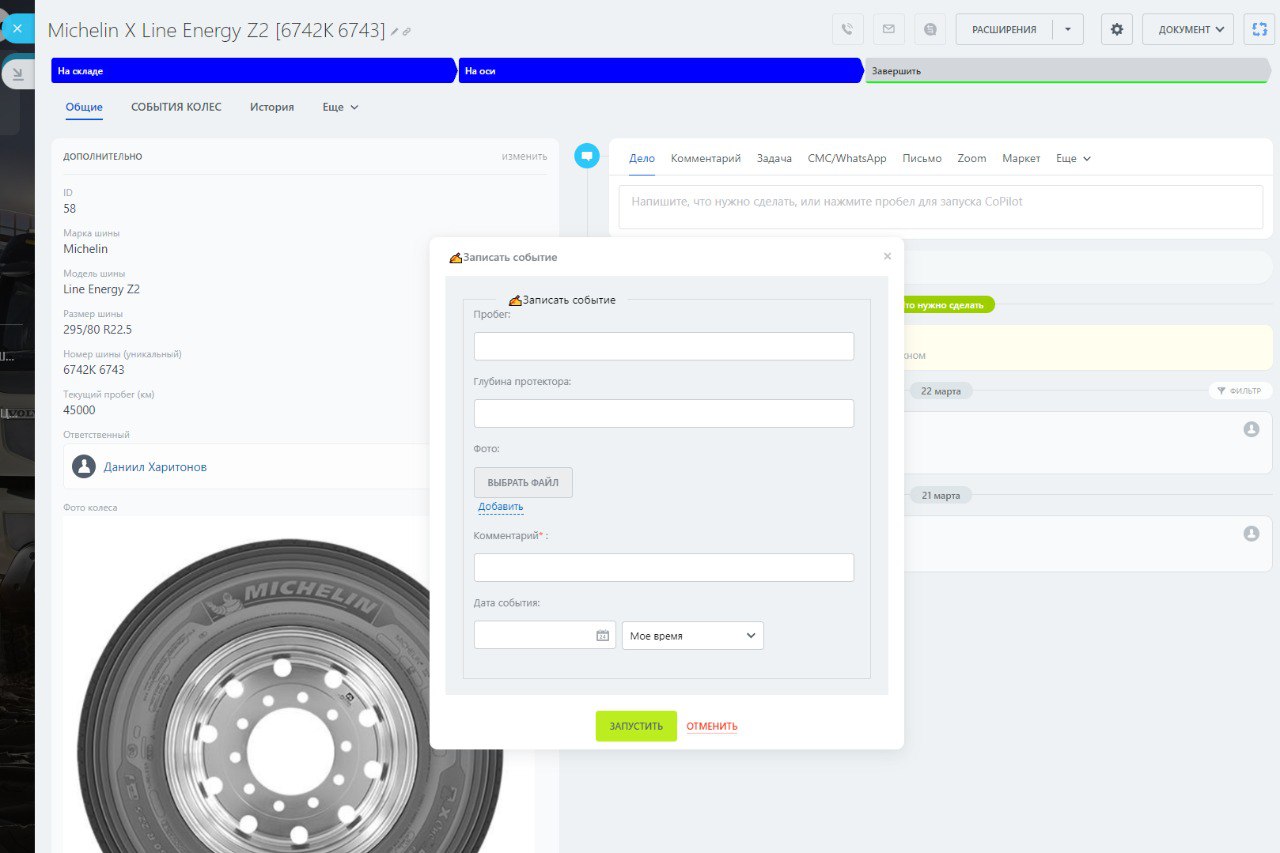The width and height of the screenshot is (1280, 853).
Task: Click the 22 марта date label
Action: point(941,391)
